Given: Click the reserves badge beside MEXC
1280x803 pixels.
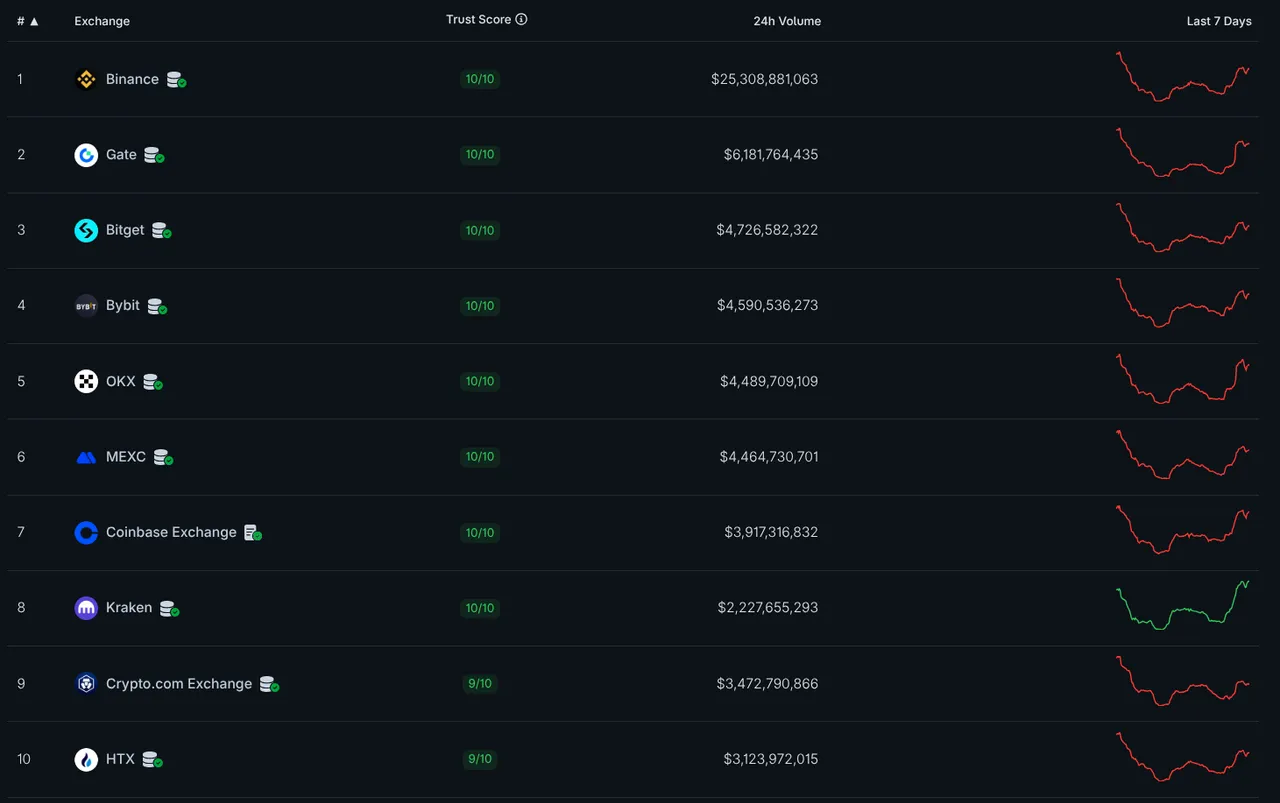Looking at the screenshot, I should 163,457.
